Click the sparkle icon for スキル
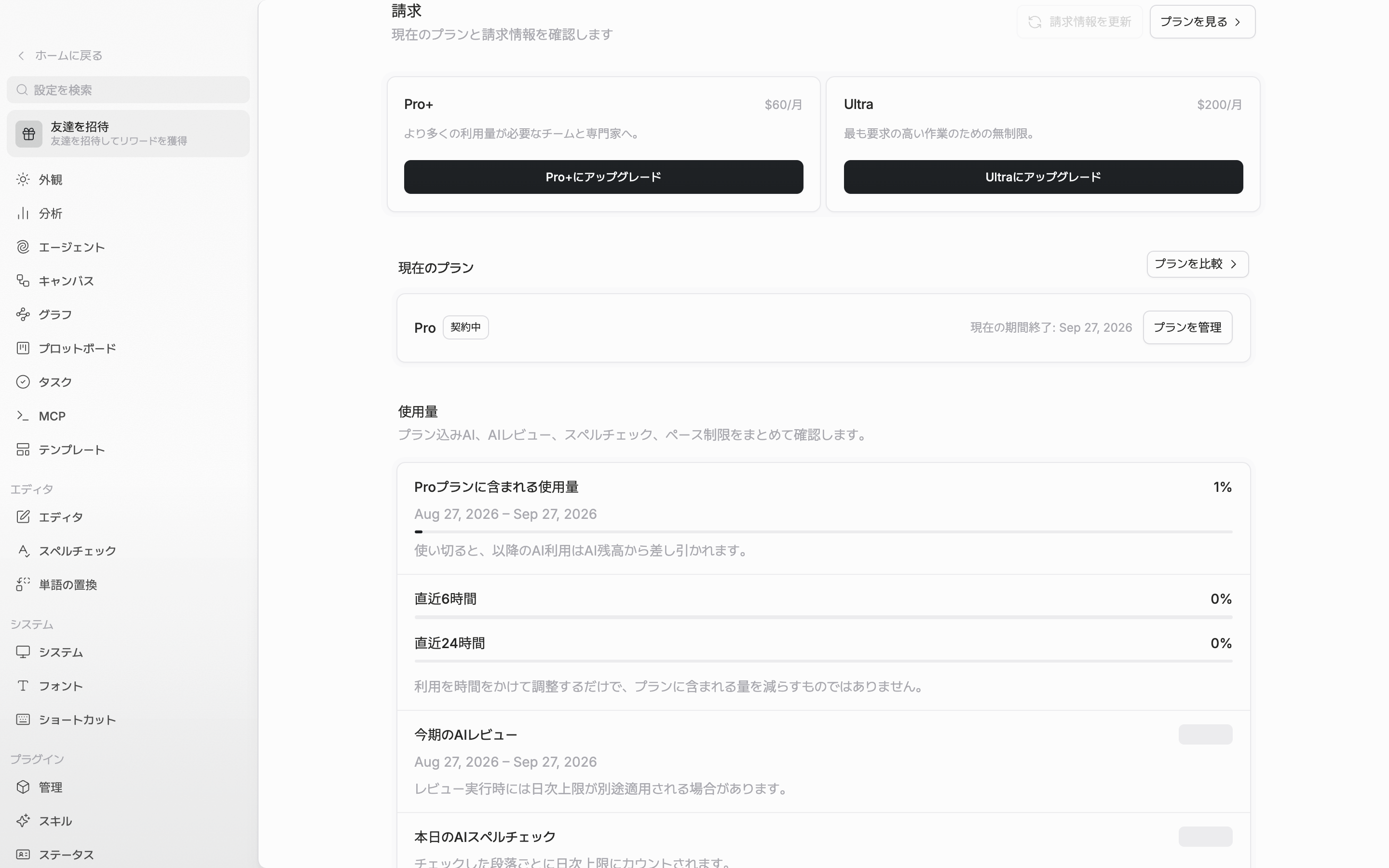1389x868 pixels. click(x=23, y=821)
